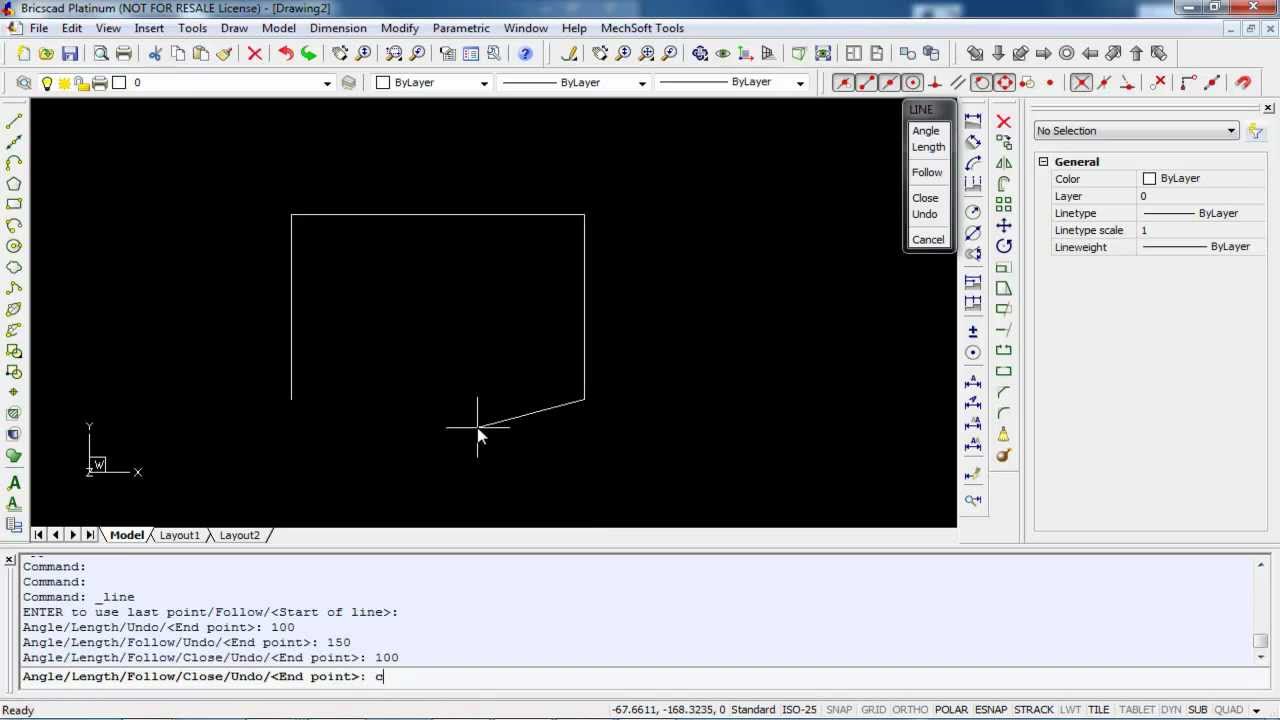The height and width of the screenshot is (720, 1280).
Task: Save the drawing with floppy icon
Action: pos(70,53)
